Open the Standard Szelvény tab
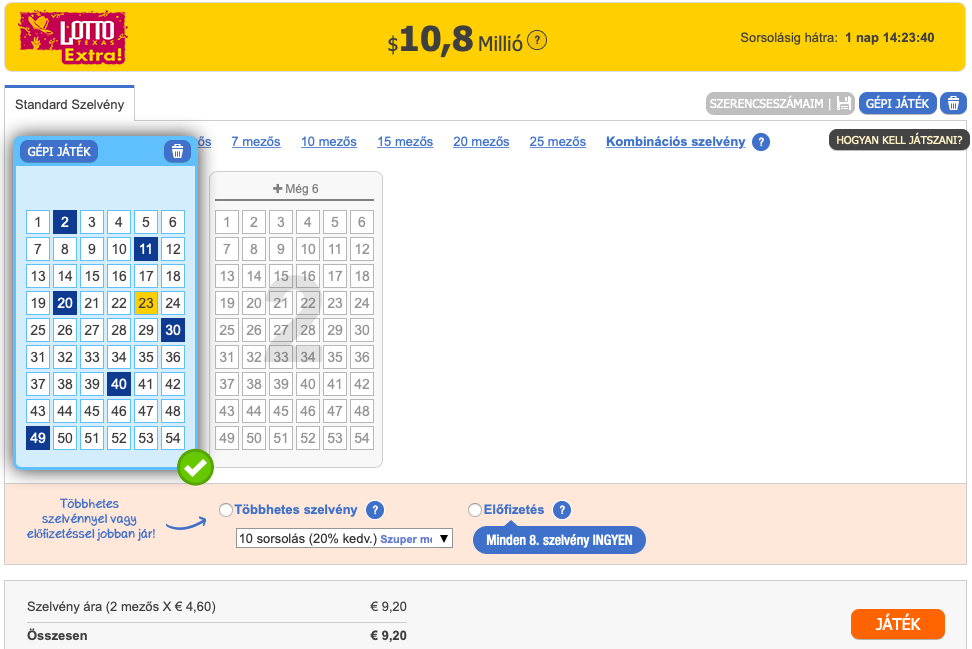972x649 pixels. [69, 104]
